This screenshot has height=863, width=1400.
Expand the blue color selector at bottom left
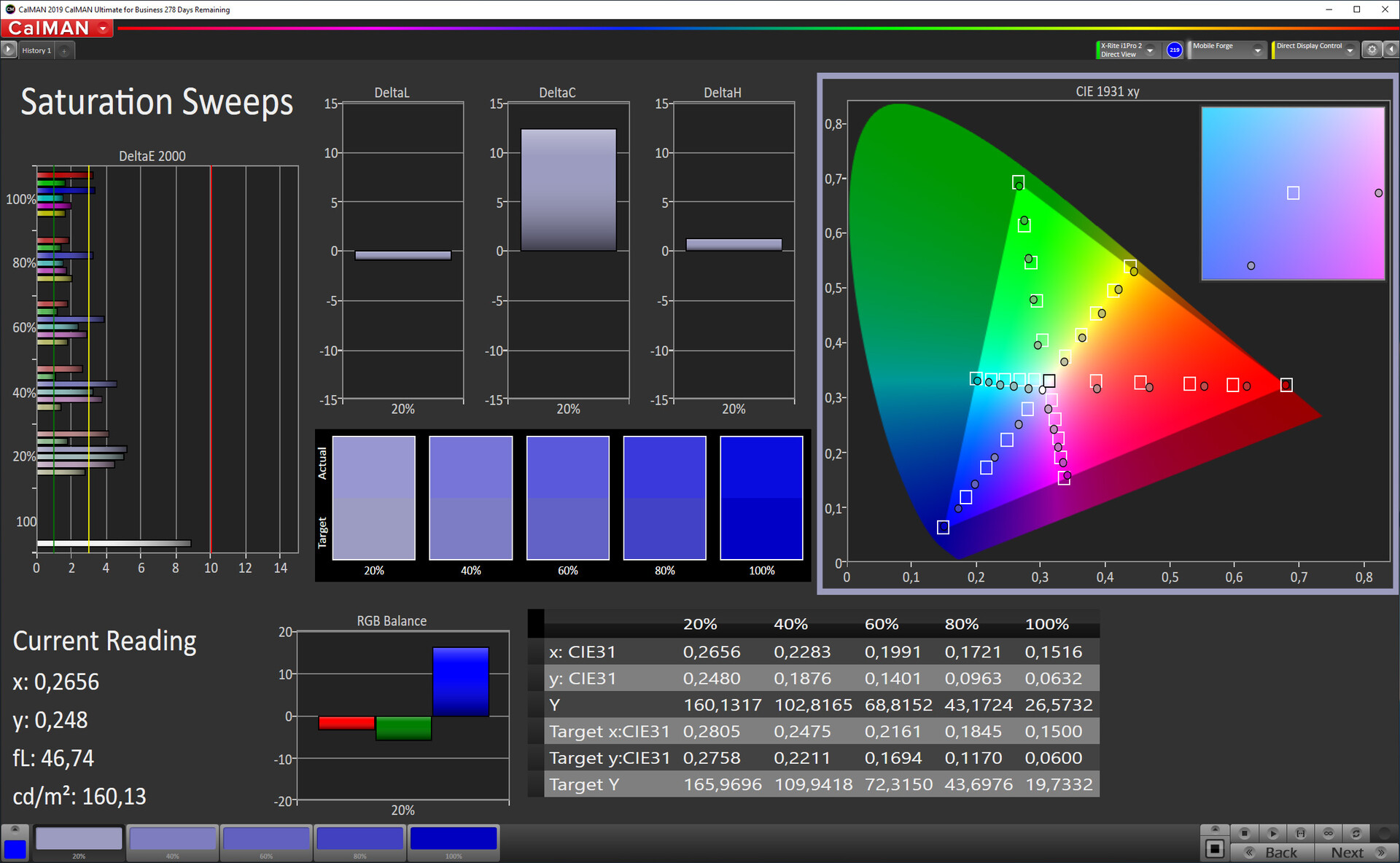pyautogui.click(x=15, y=830)
